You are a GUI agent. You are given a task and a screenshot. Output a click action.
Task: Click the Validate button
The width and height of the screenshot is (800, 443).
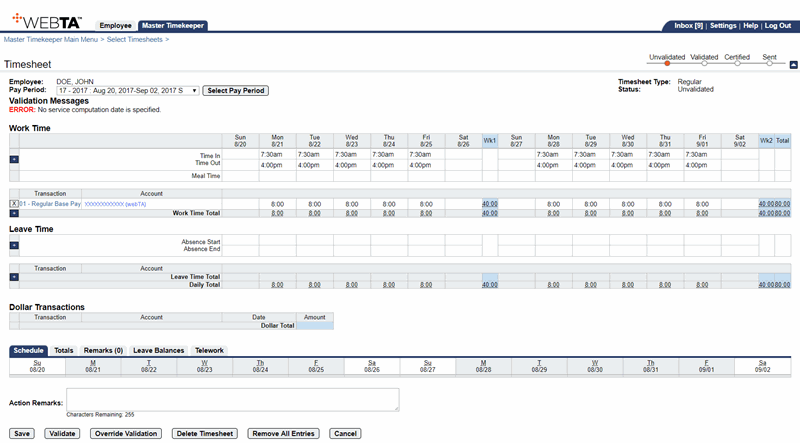(62, 433)
